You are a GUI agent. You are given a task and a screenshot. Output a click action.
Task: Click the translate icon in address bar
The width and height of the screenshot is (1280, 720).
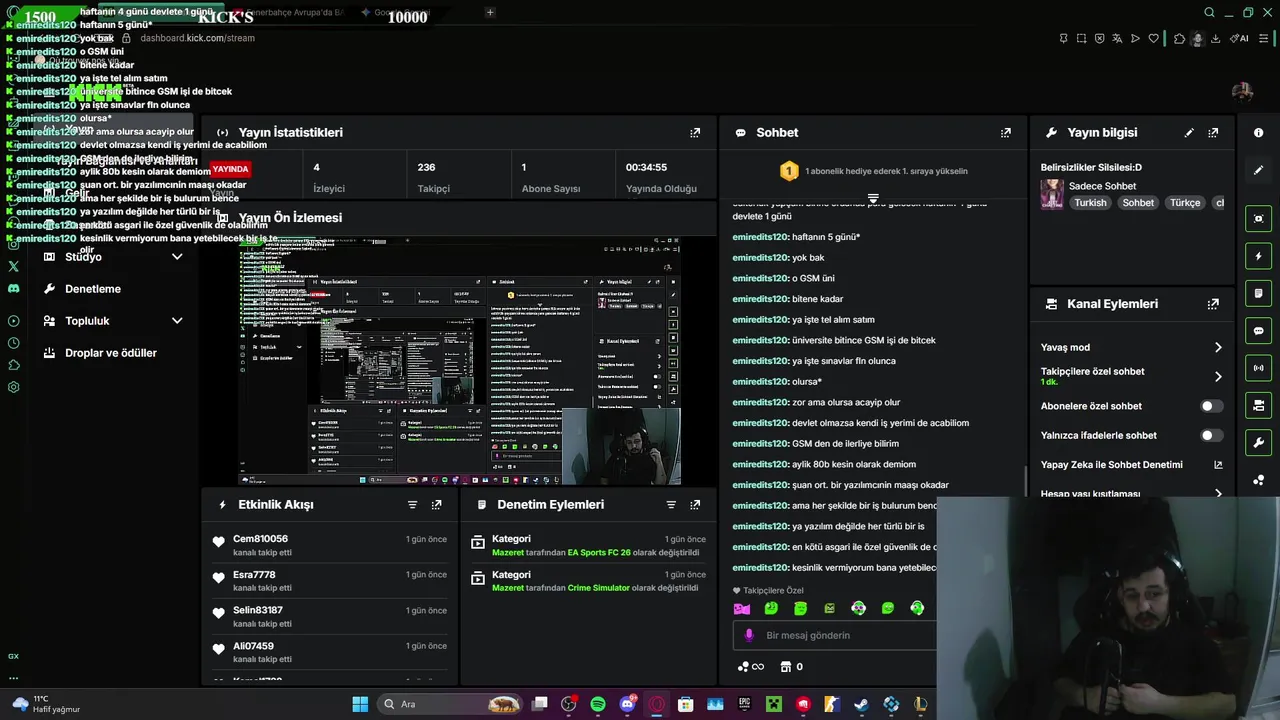click(x=1117, y=38)
